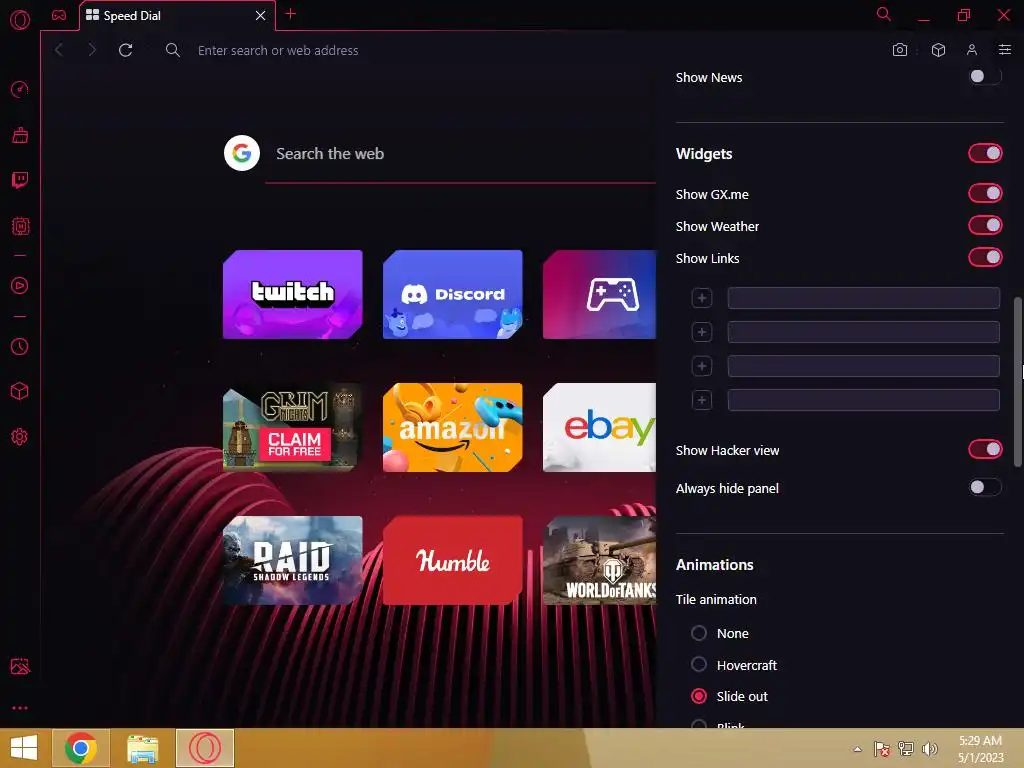
Task: Open History clock icon in sidebar
Action: (20, 346)
